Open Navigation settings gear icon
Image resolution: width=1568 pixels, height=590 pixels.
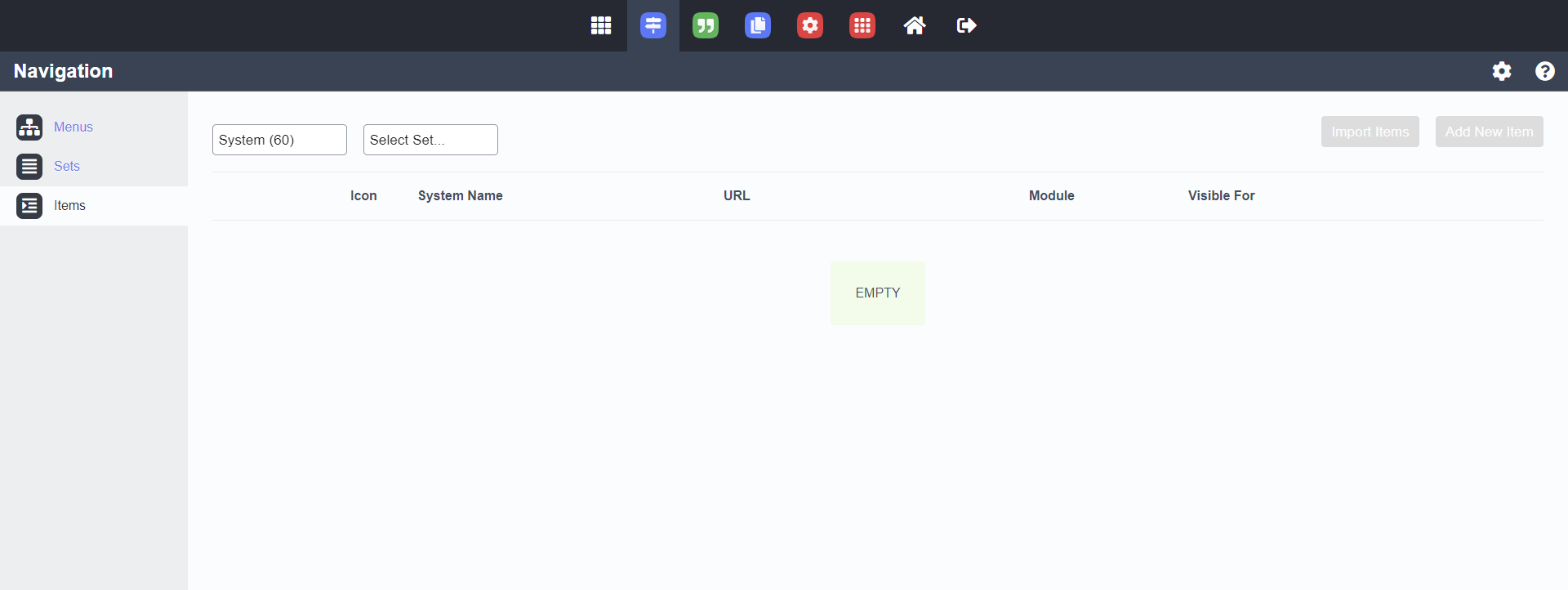coord(1502,71)
